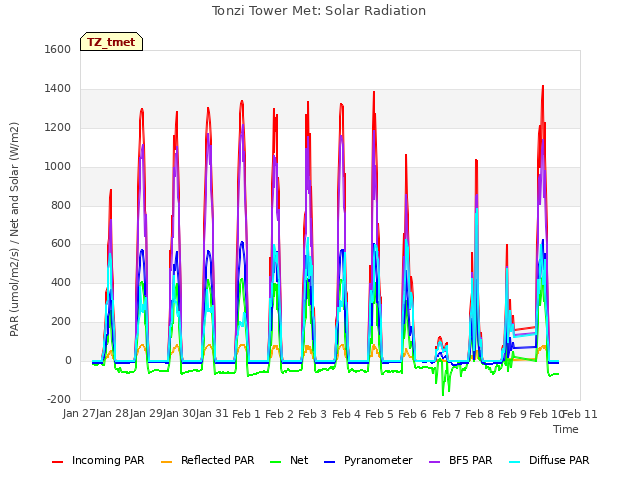Click the Feb 6 x-axis date label
Screen dimensions: 640x480
pos(412,415)
